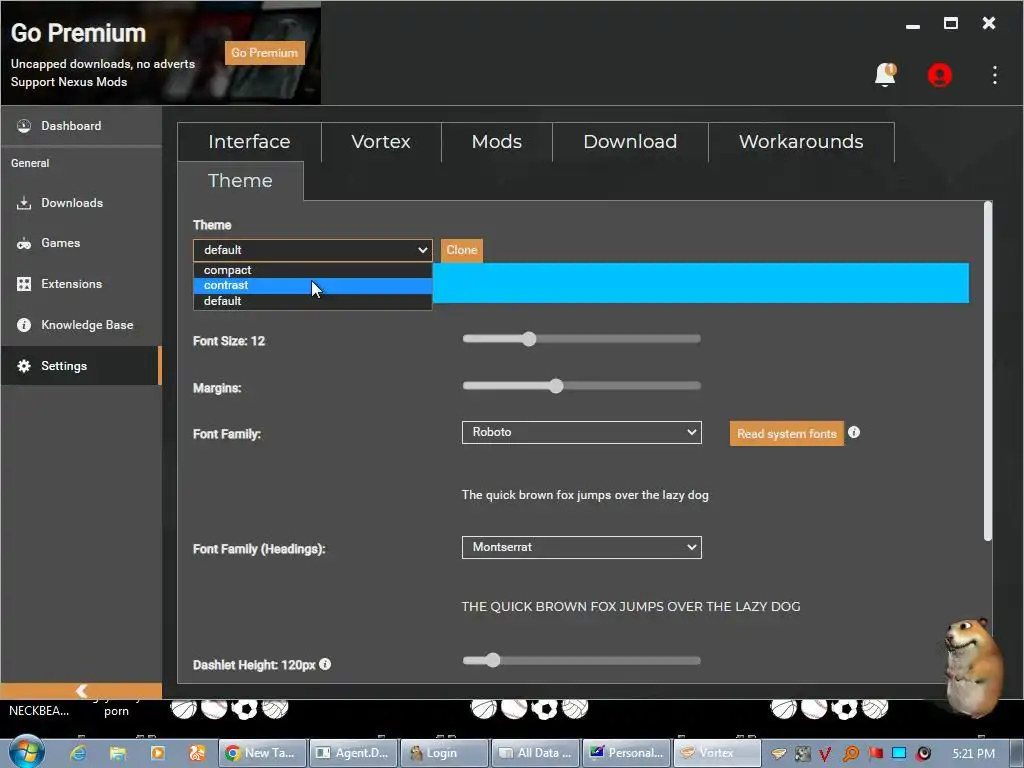Launch Internet Explorer from taskbar
The width and height of the screenshot is (1024, 768).
(78, 752)
